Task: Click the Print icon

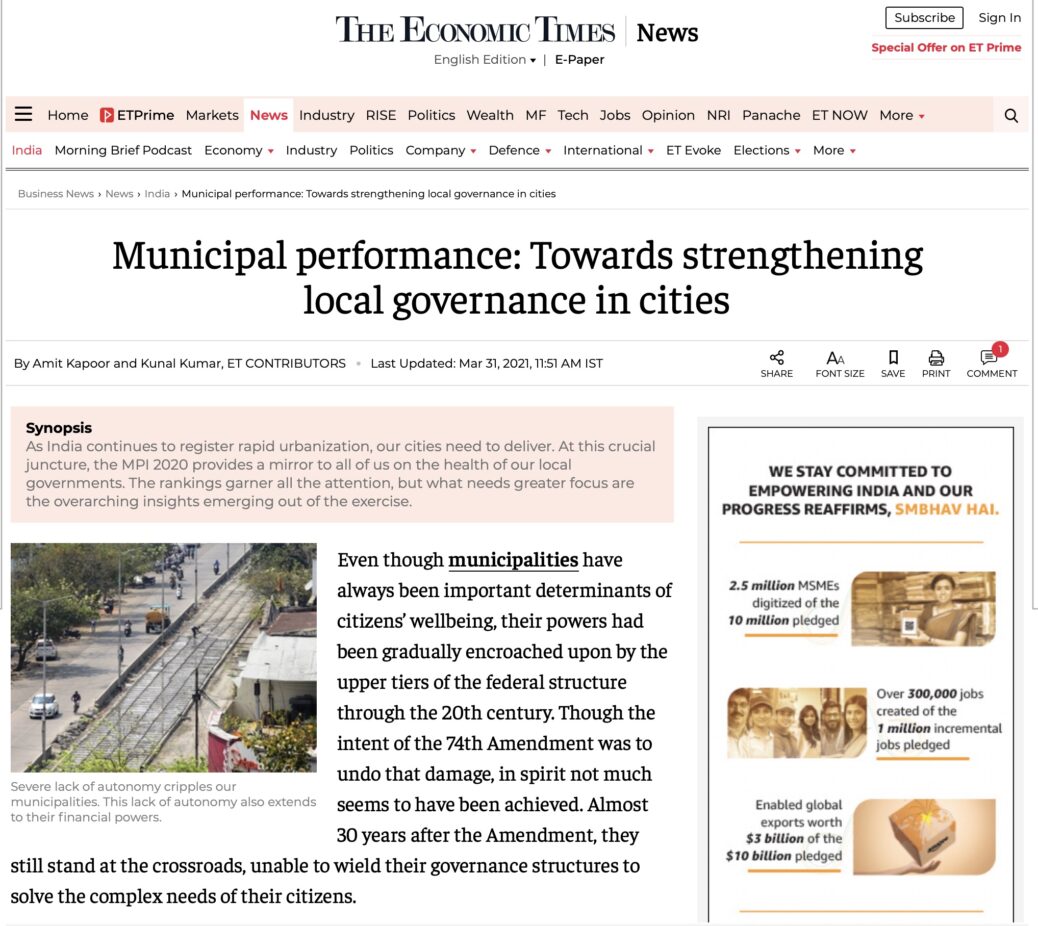Action: (x=936, y=358)
